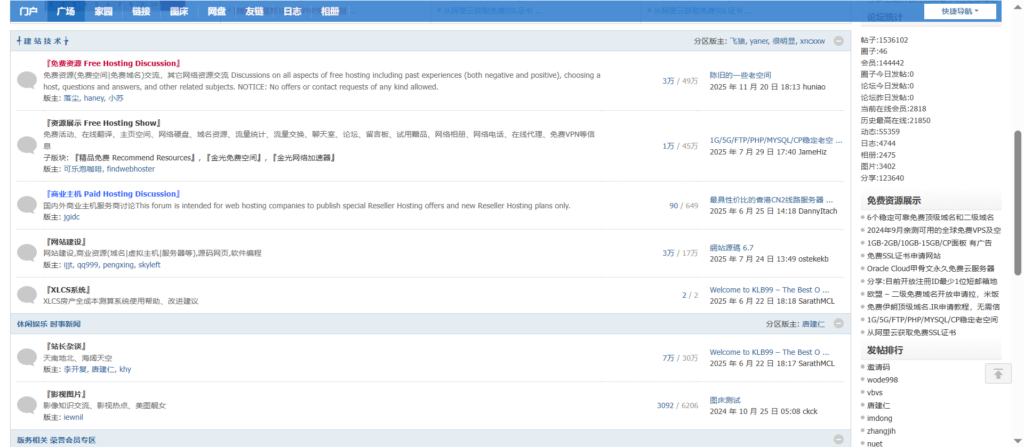Click the 站长杂谈 forum bubble icon

27,357
